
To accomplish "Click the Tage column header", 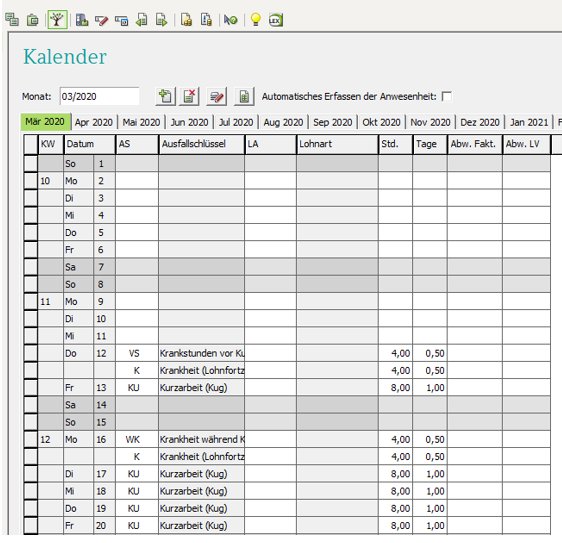I will click(430, 144).
